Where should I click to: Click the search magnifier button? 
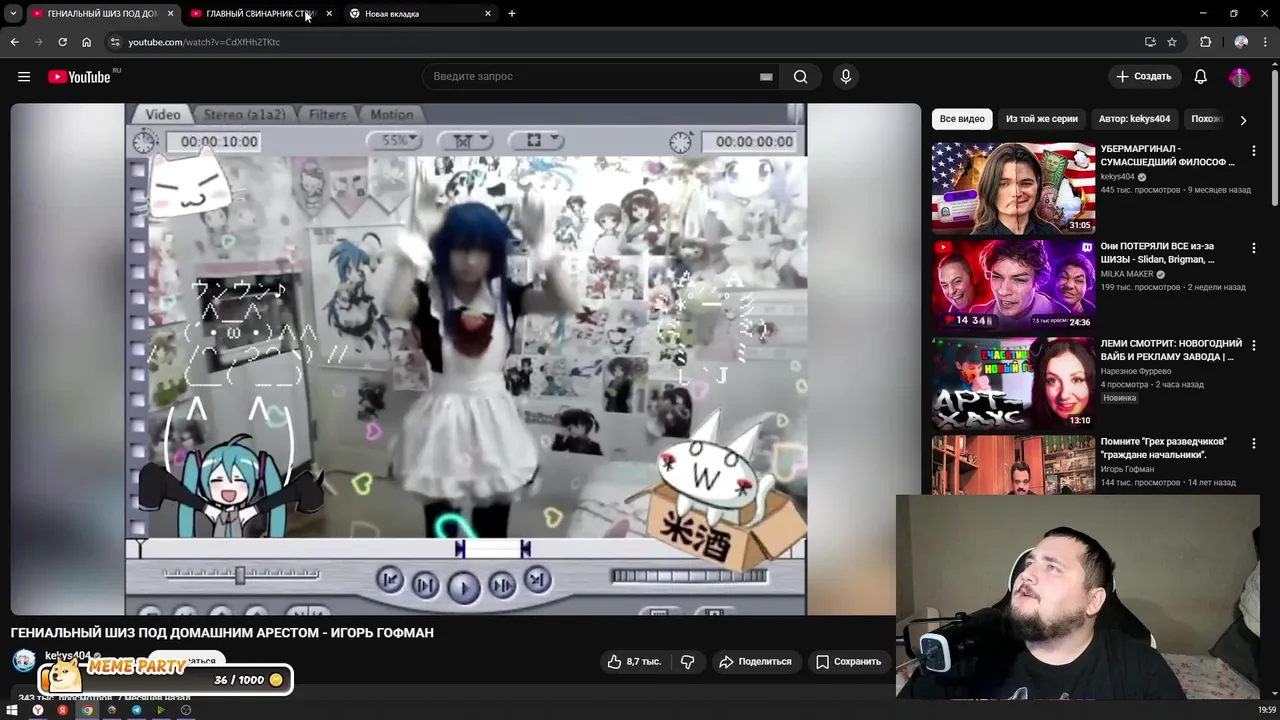800,76
